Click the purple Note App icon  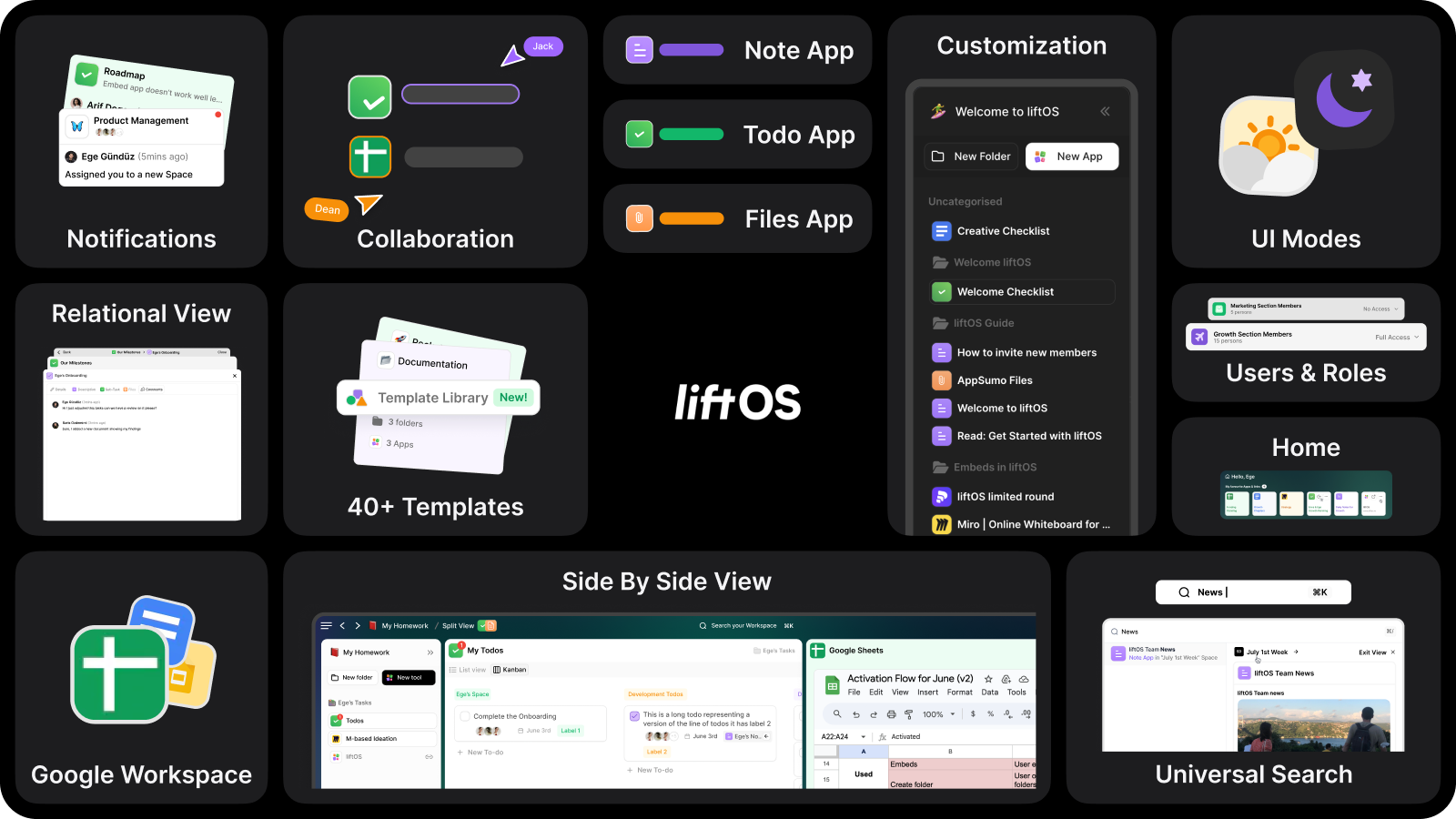point(640,50)
